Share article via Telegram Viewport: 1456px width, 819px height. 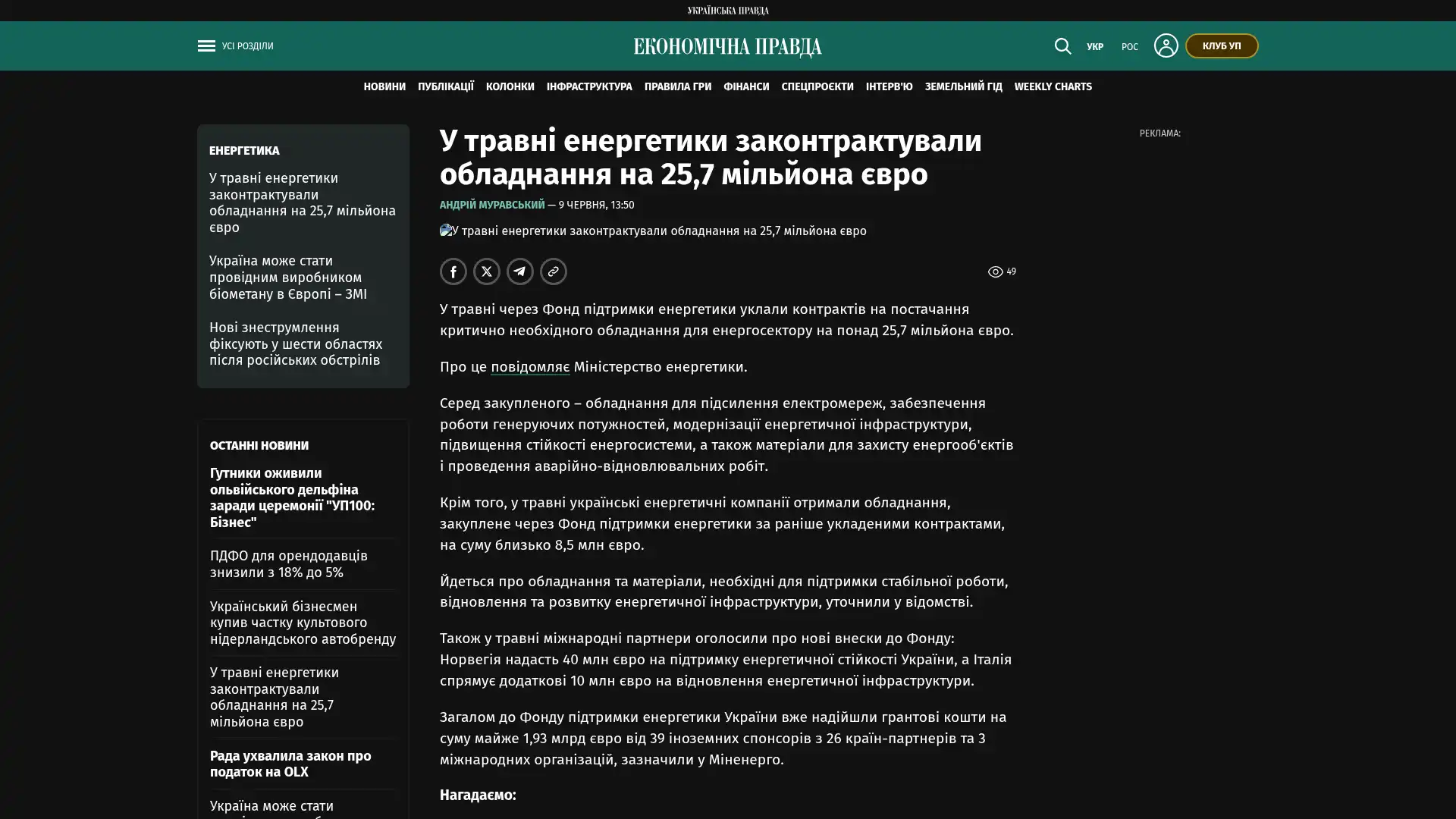coord(520,271)
